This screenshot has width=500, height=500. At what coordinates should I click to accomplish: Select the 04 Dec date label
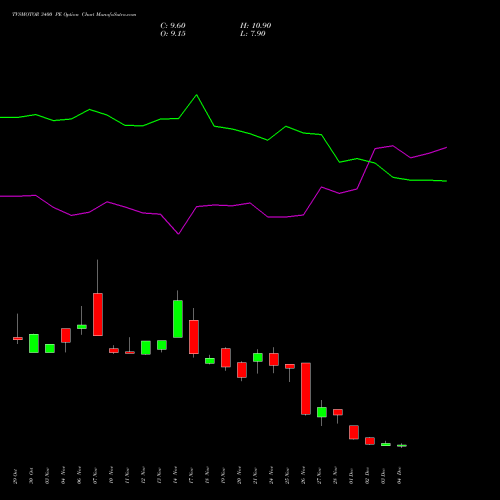[x=399, y=476]
